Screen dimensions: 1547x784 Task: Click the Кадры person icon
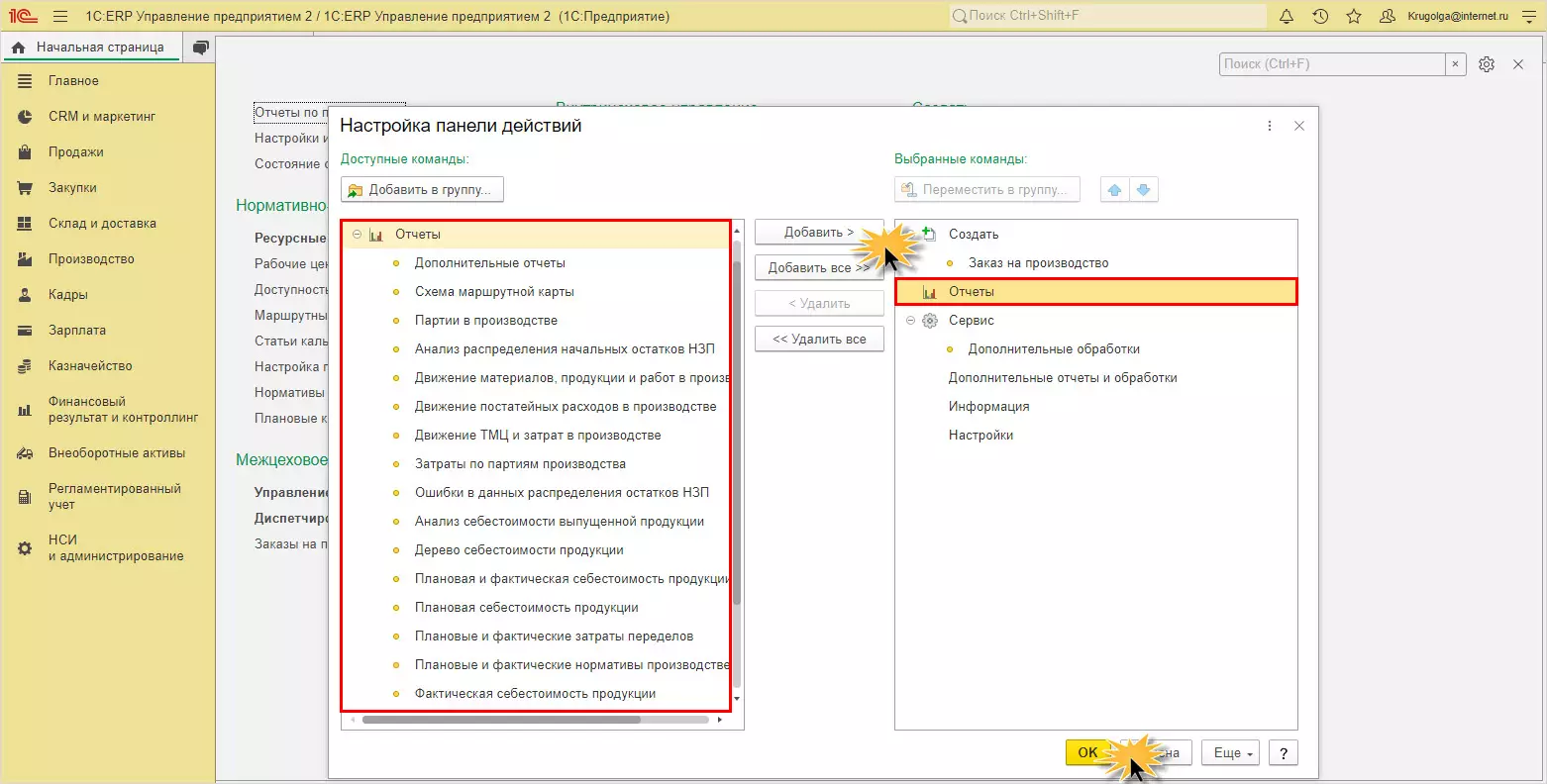pos(26,295)
